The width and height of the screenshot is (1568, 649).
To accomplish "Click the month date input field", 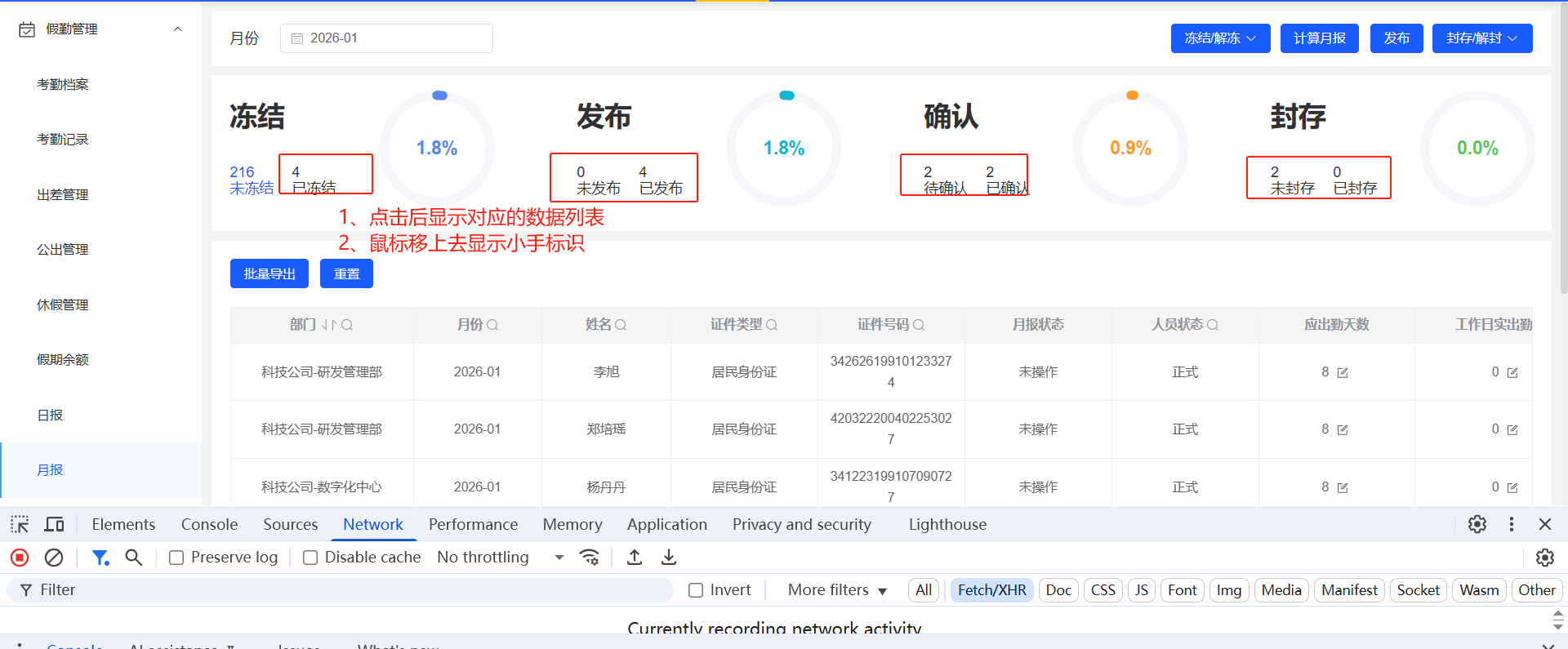I will point(386,38).
